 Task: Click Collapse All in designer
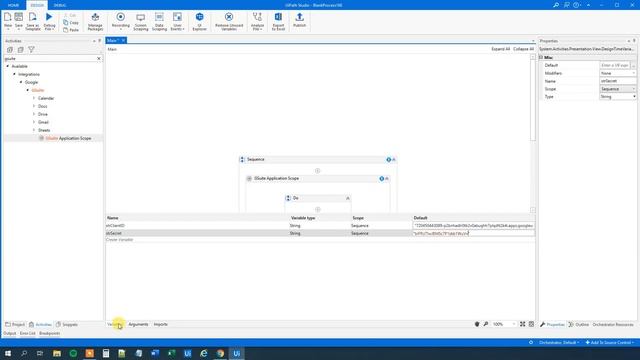(523, 49)
